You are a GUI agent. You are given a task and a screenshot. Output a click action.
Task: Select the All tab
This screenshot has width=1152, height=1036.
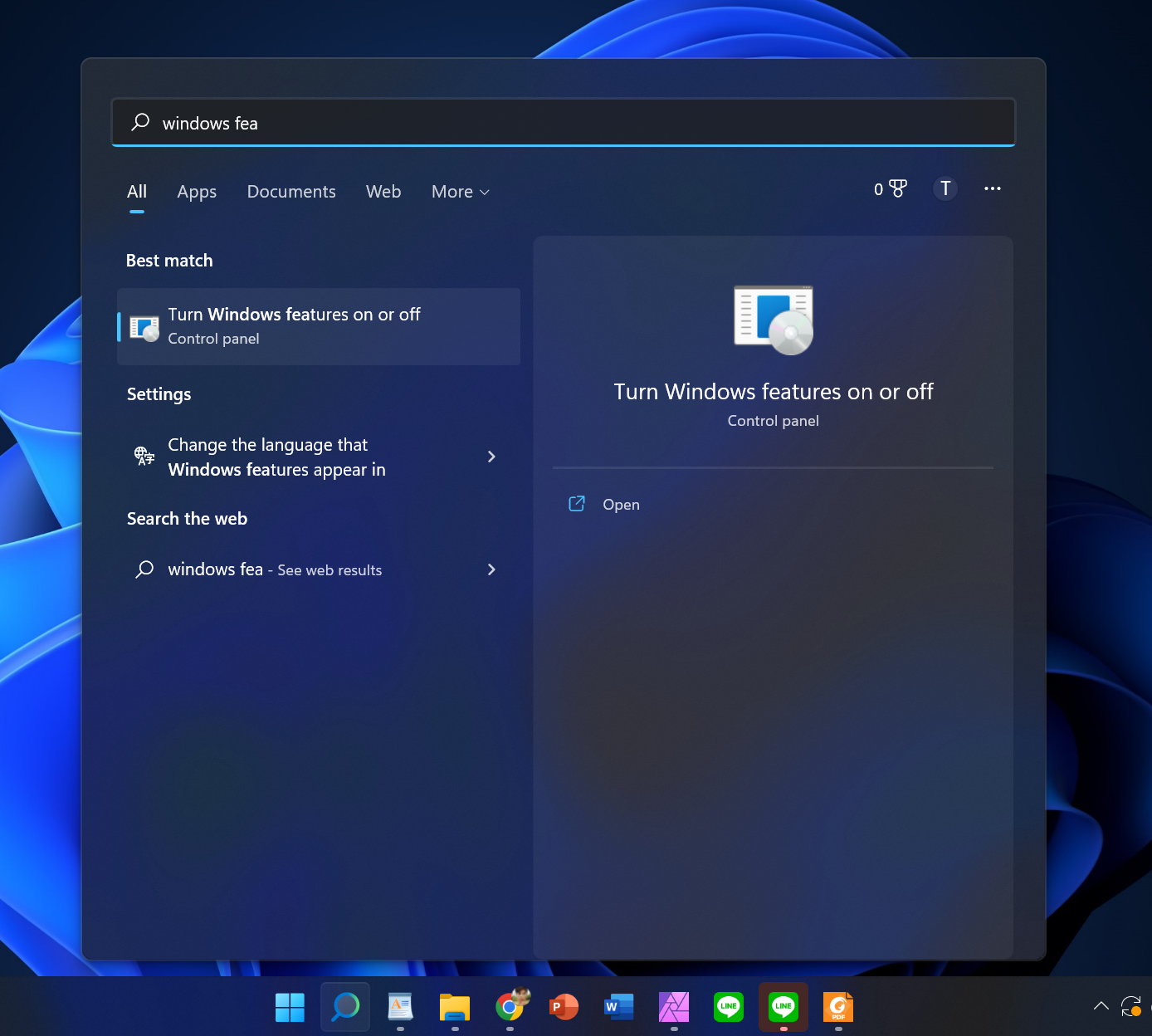pyautogui.click(x=137, y=192)
